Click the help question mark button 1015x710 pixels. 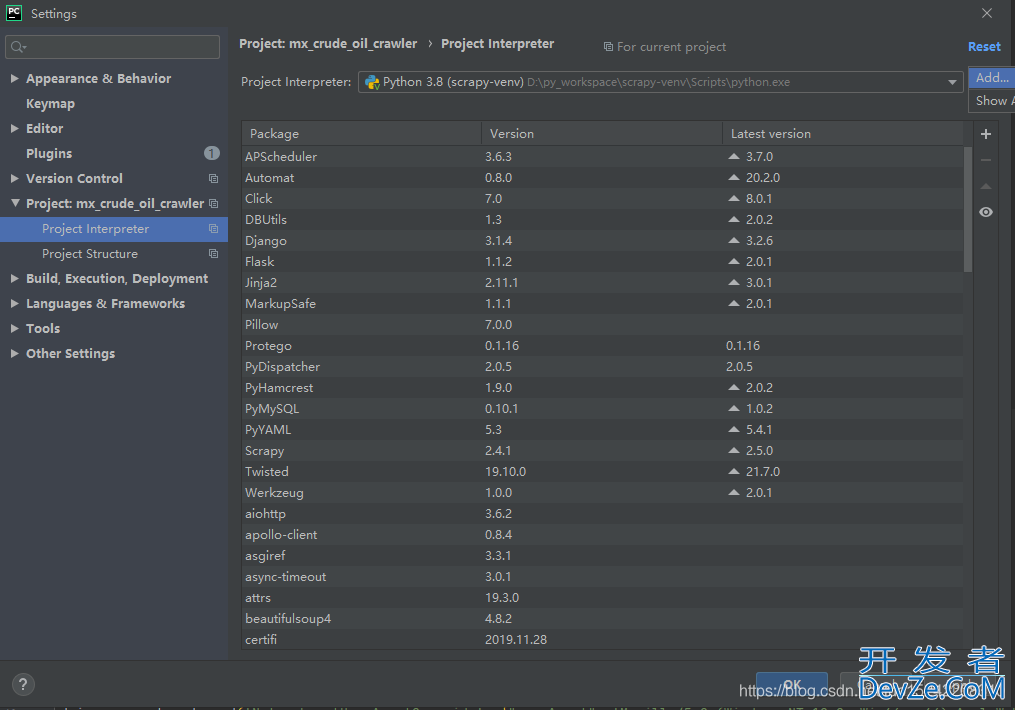coord(23,684)
